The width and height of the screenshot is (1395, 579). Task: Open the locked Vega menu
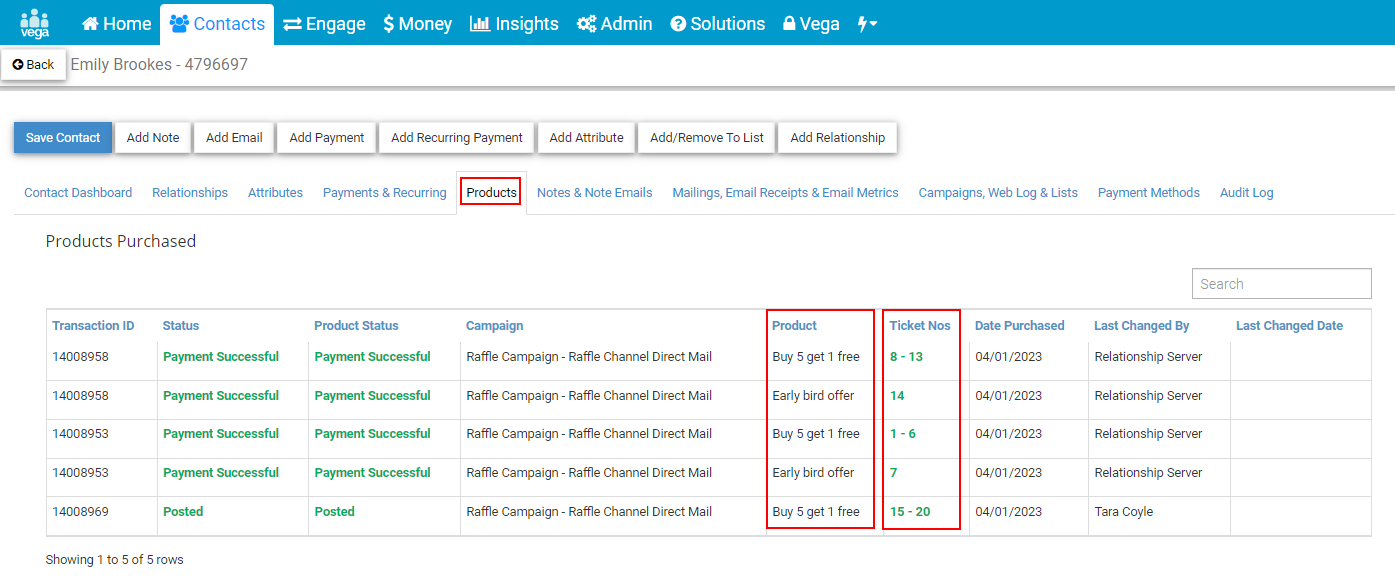click(811, 23)
